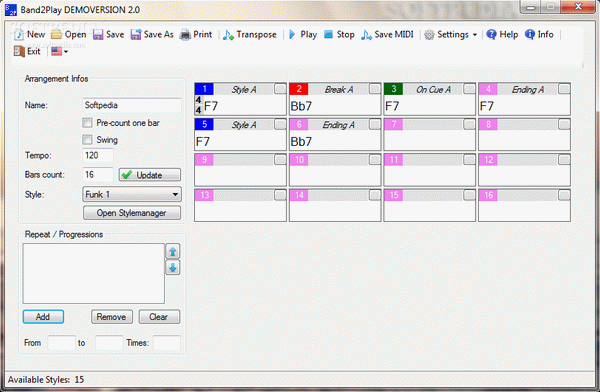Click the Available Styles: 15 status text
The image size is (600, 392).
(46, 379)
